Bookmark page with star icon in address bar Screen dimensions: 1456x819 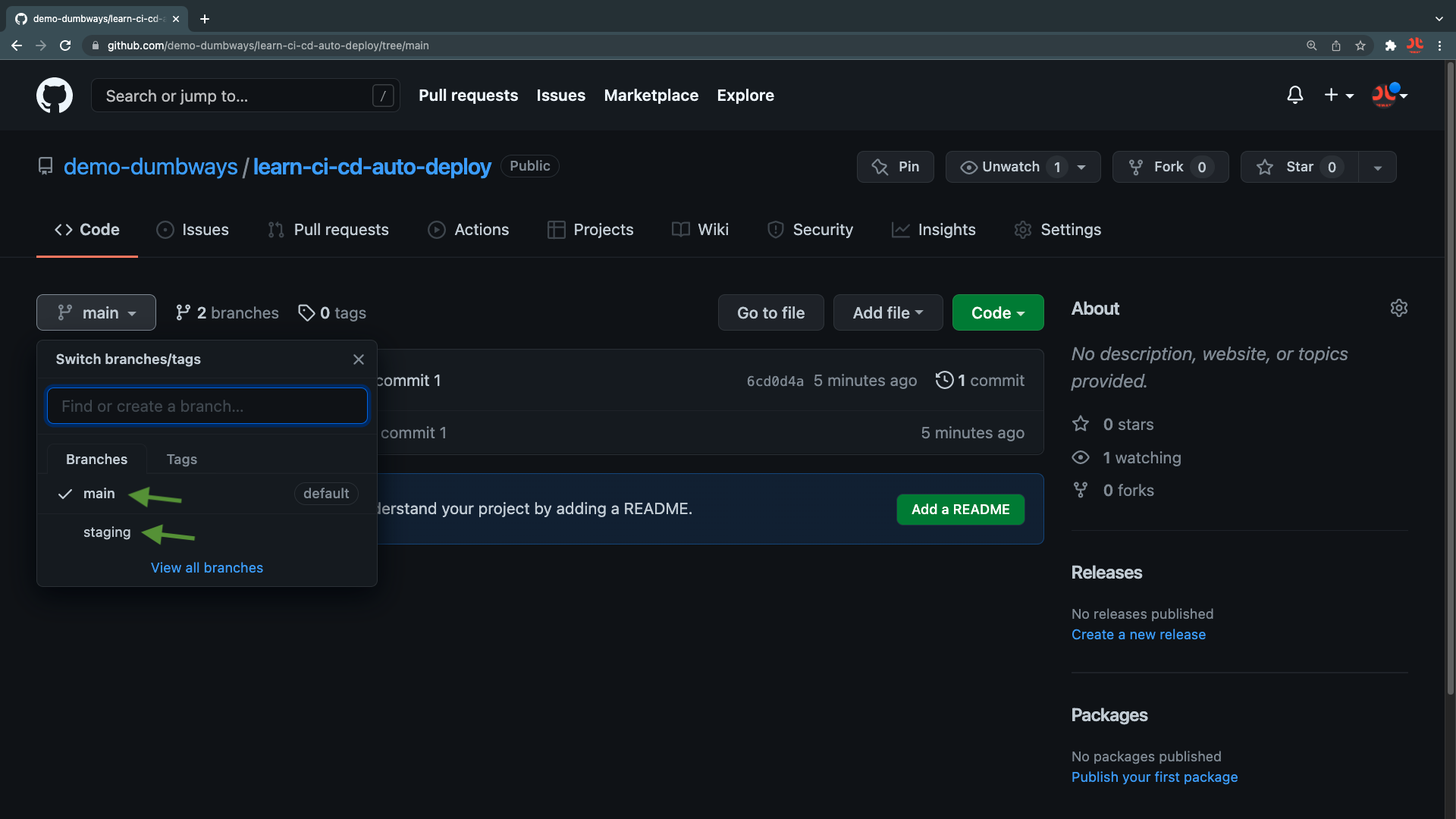(x=1360, y=45)
